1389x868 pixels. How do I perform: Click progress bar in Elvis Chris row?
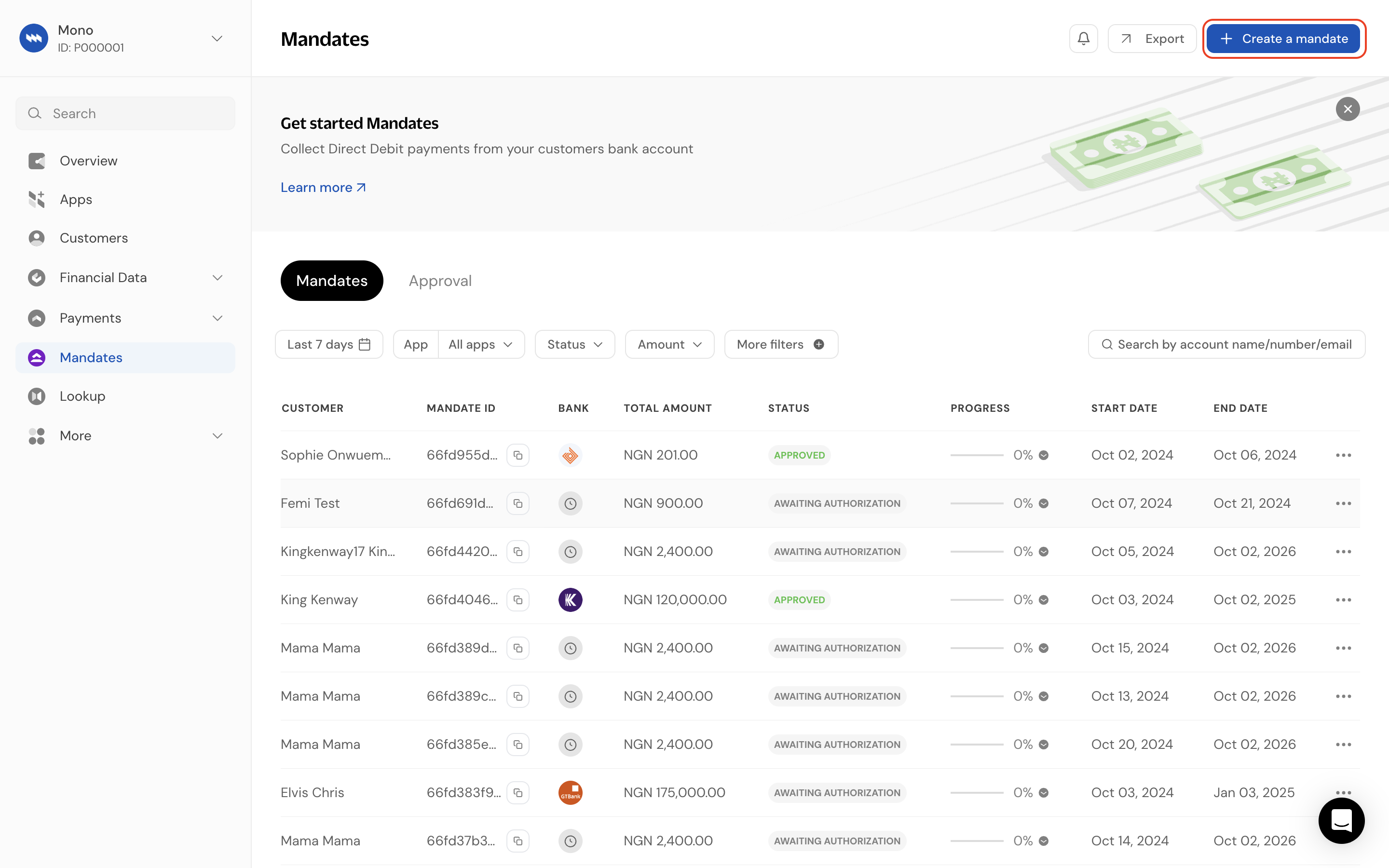[976, 793]
